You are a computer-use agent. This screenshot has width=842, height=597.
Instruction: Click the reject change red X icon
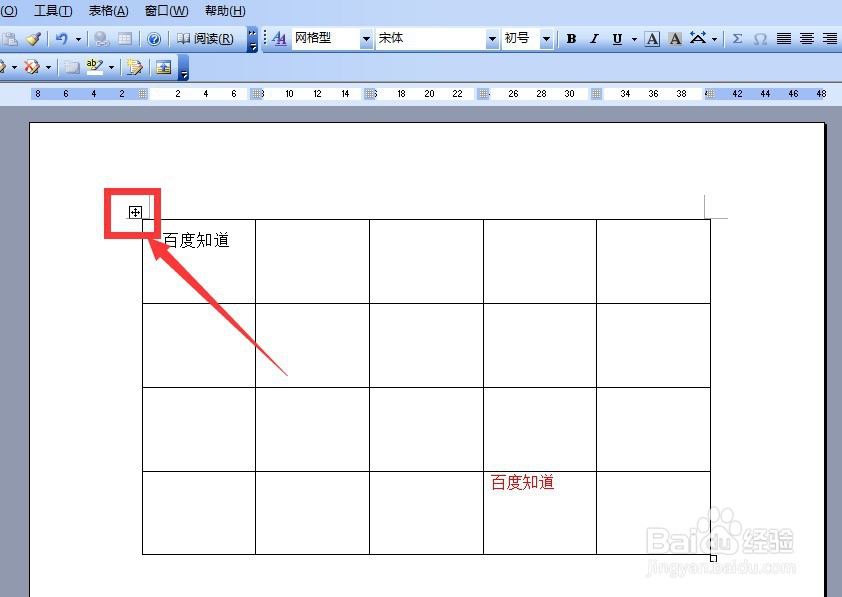pos(32,67)
